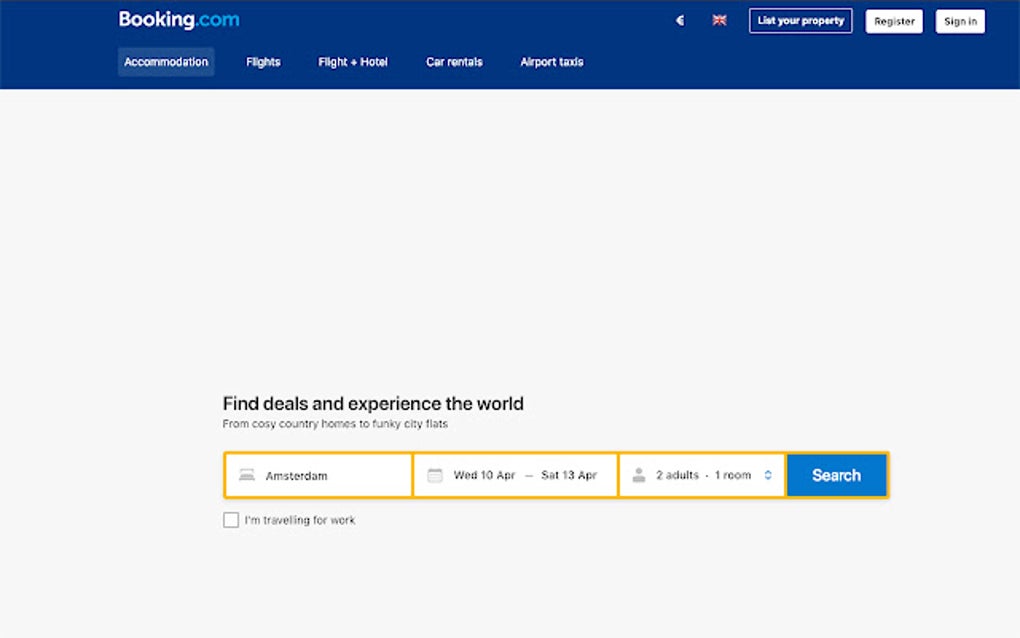Enable the I'm traveling for work checkbox

click(x=231, y=519)
